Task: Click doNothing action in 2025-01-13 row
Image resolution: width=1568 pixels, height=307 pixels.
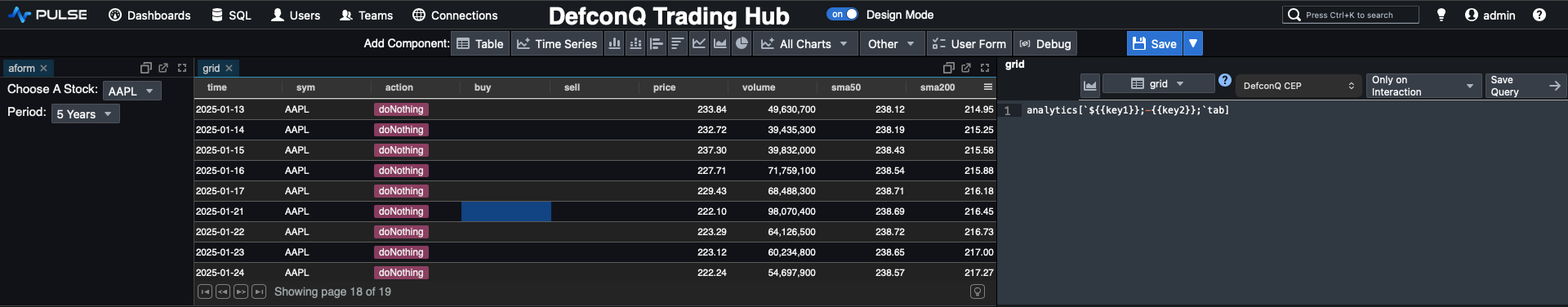Action: [401, 109]
